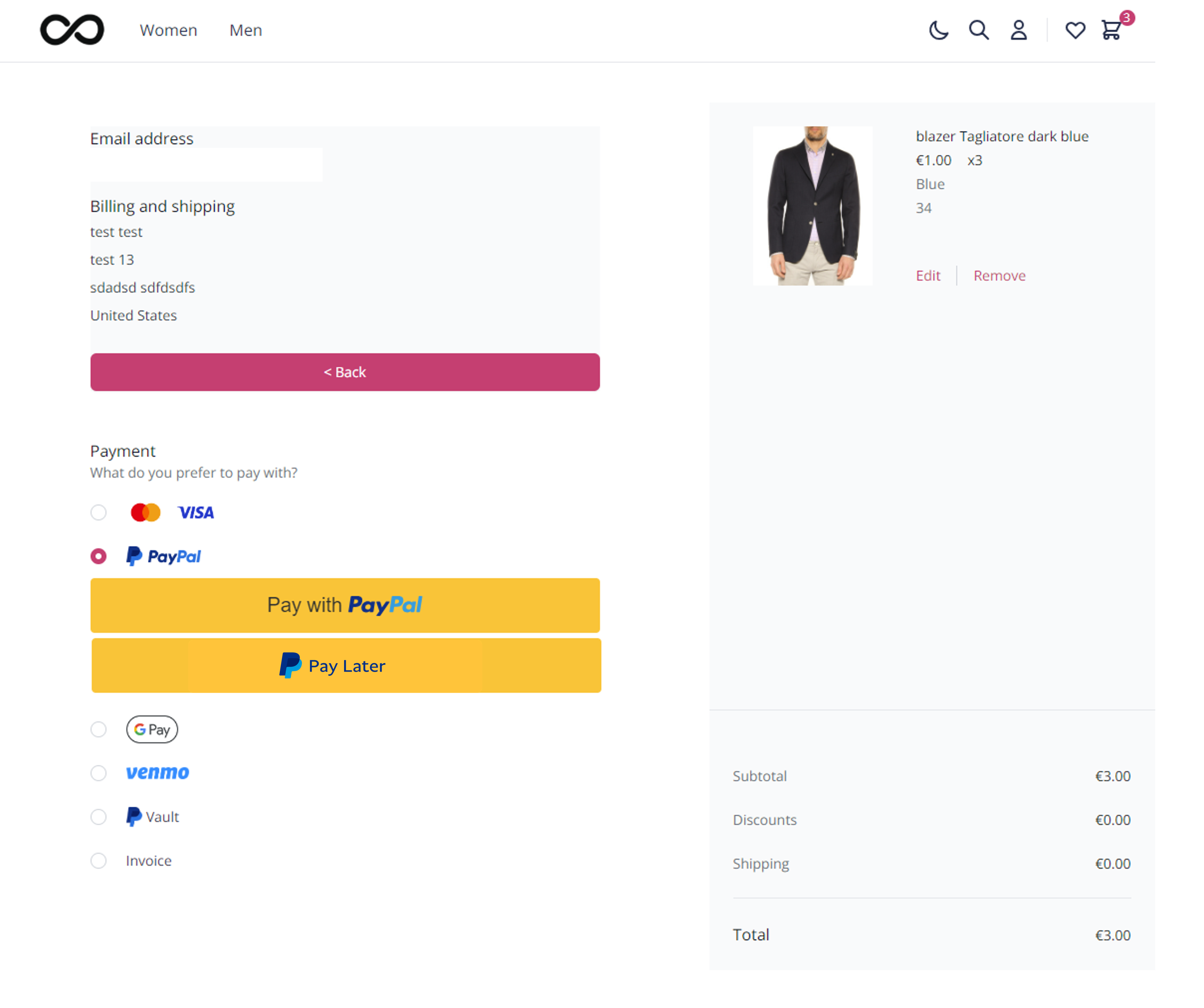Screen dimensions: 1204x1008
Task: Click the VISA logo
Action: point(196,512)
